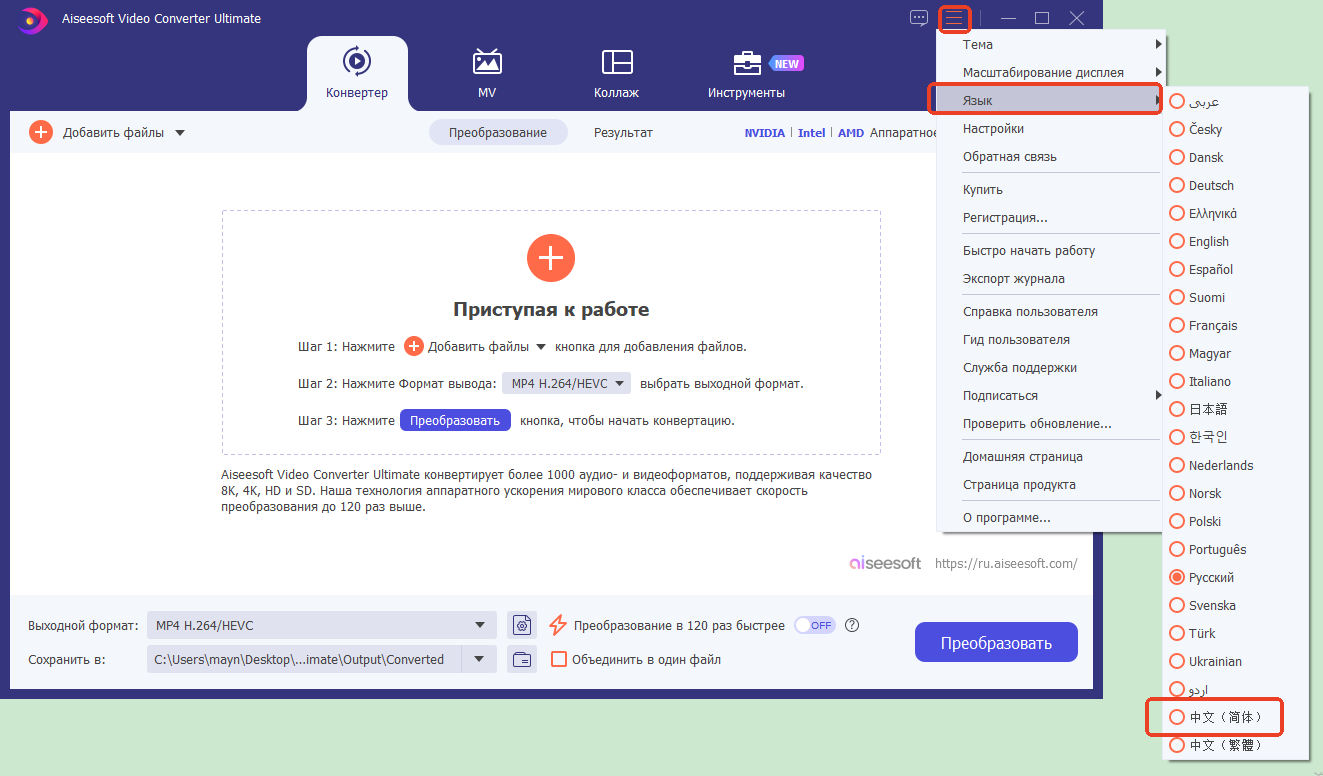Click the red Add Files plus icon
Viewport: 1323px width, 776px height.
(x=40, y=131)
